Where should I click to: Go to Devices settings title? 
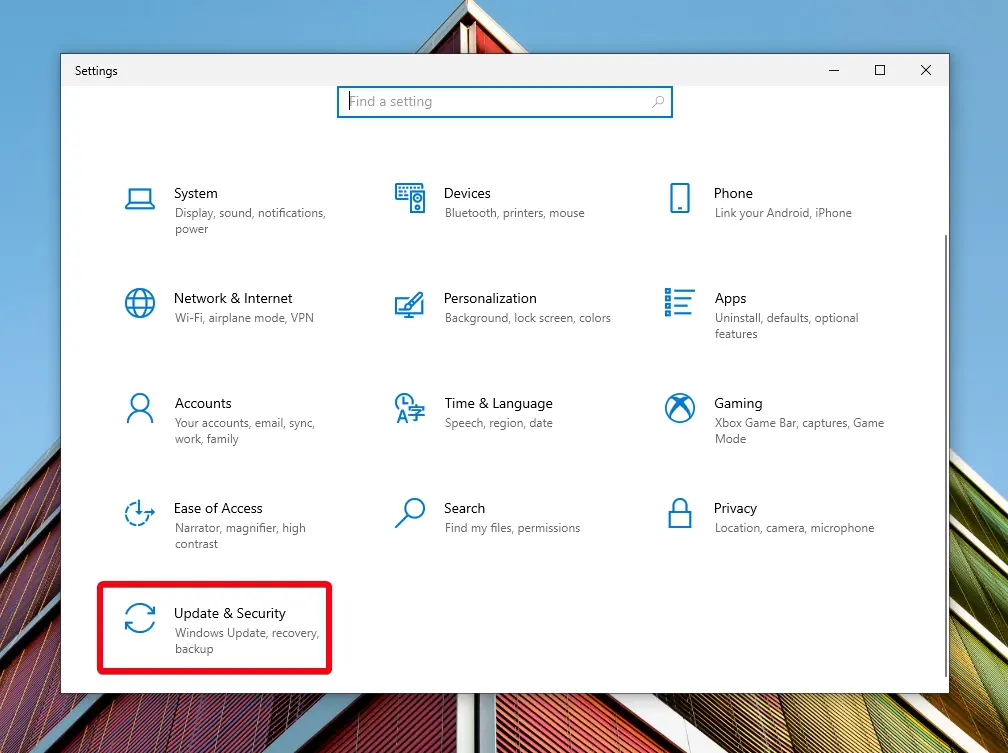pos(467,193)
